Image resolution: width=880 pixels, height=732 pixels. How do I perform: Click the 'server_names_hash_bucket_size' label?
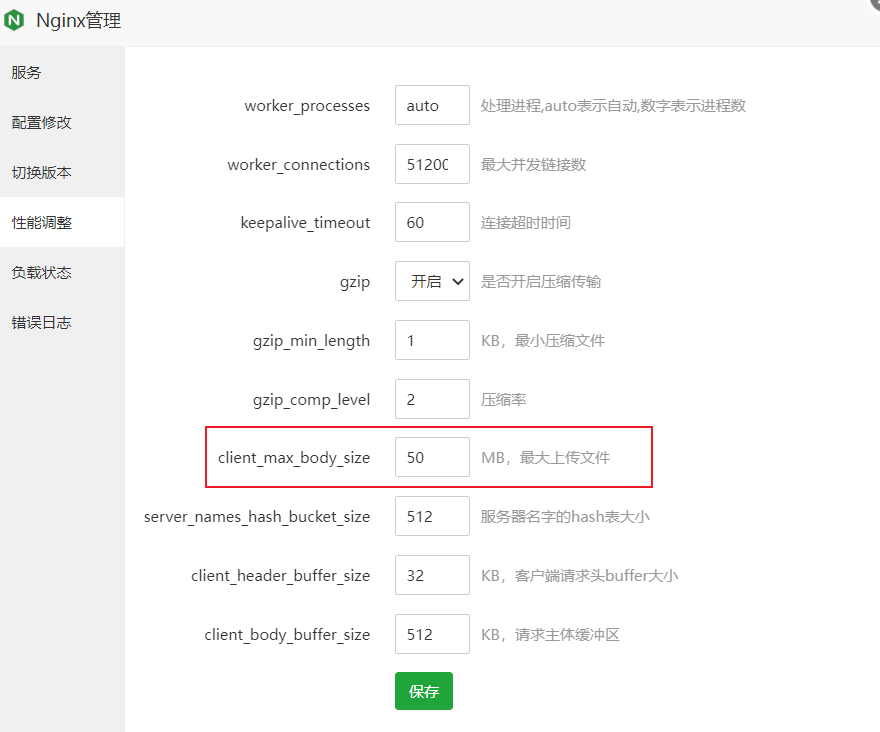(x=257, y=517)
